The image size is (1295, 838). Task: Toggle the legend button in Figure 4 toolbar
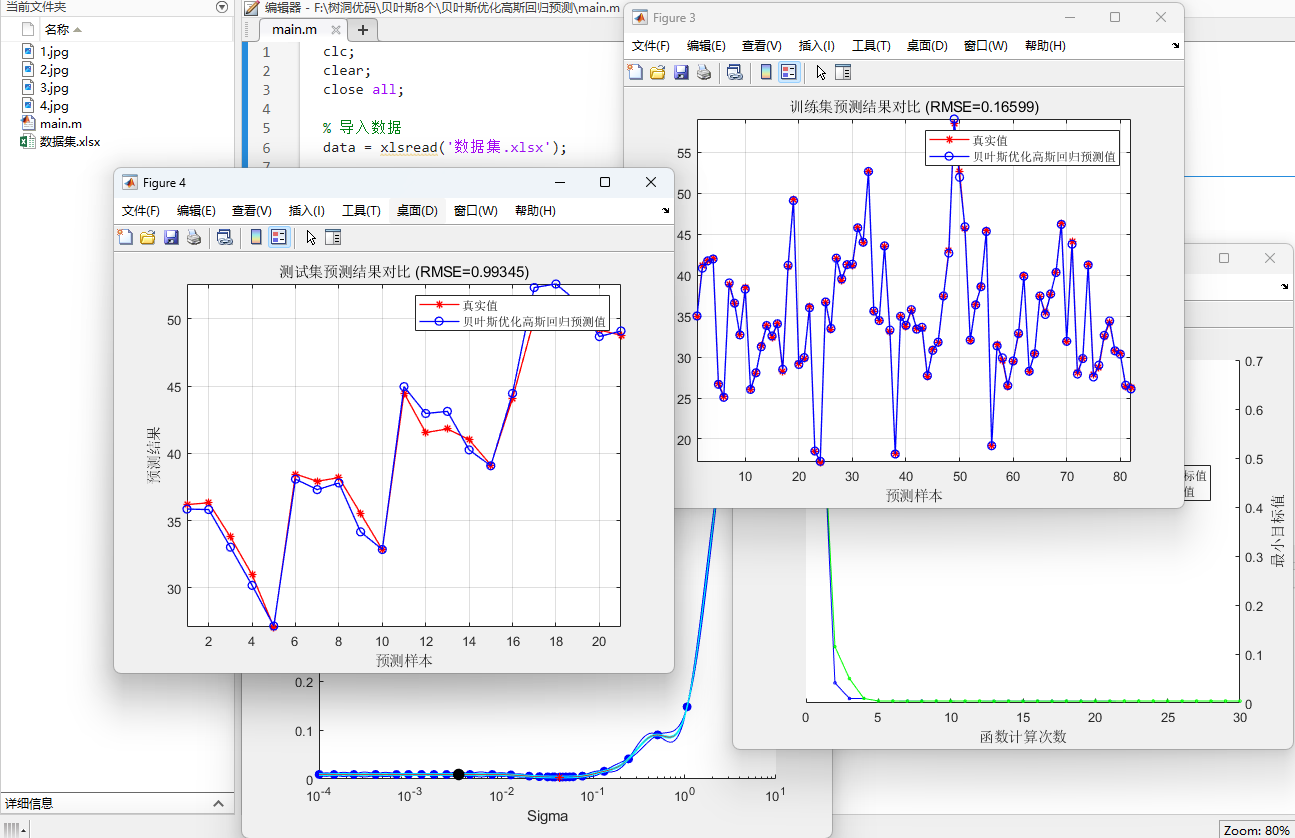[278, 237]
